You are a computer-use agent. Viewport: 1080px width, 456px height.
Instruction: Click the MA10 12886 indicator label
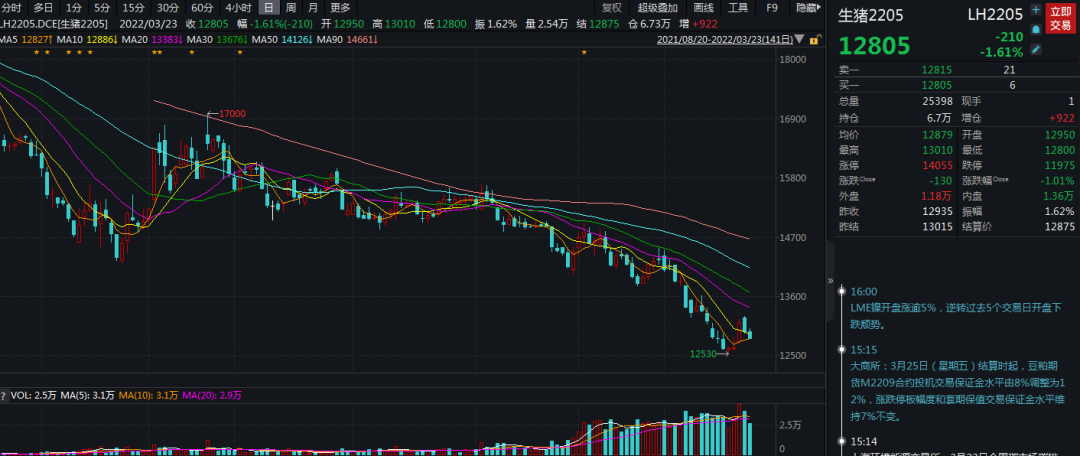click(x=85, y=39)
